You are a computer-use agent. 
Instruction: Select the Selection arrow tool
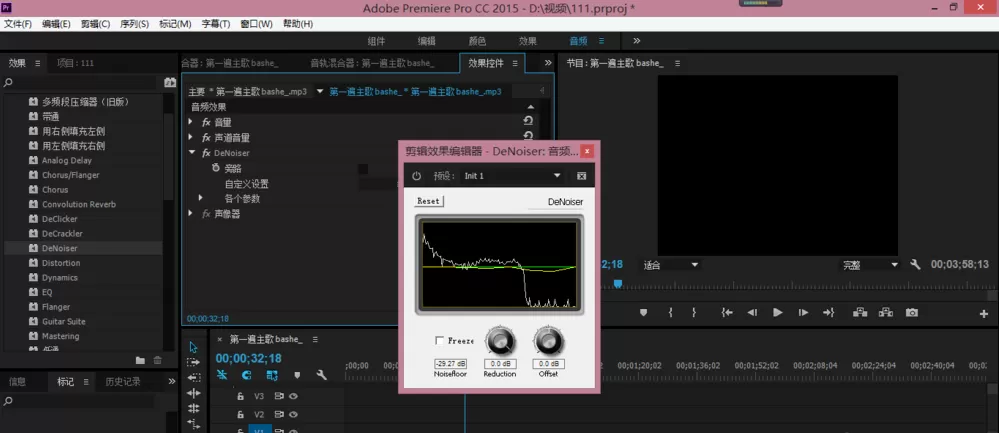tap(194, 347)
